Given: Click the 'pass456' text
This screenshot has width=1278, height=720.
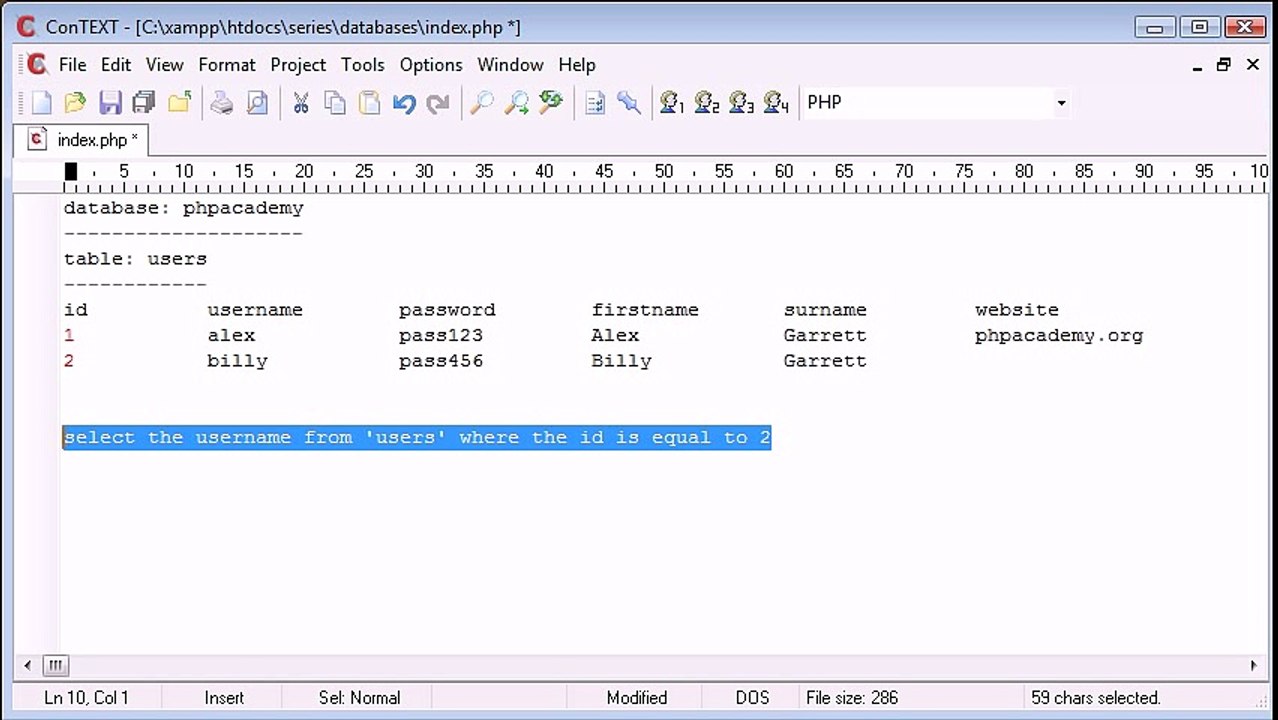Looking at the screenshot, I should [441, 361].
